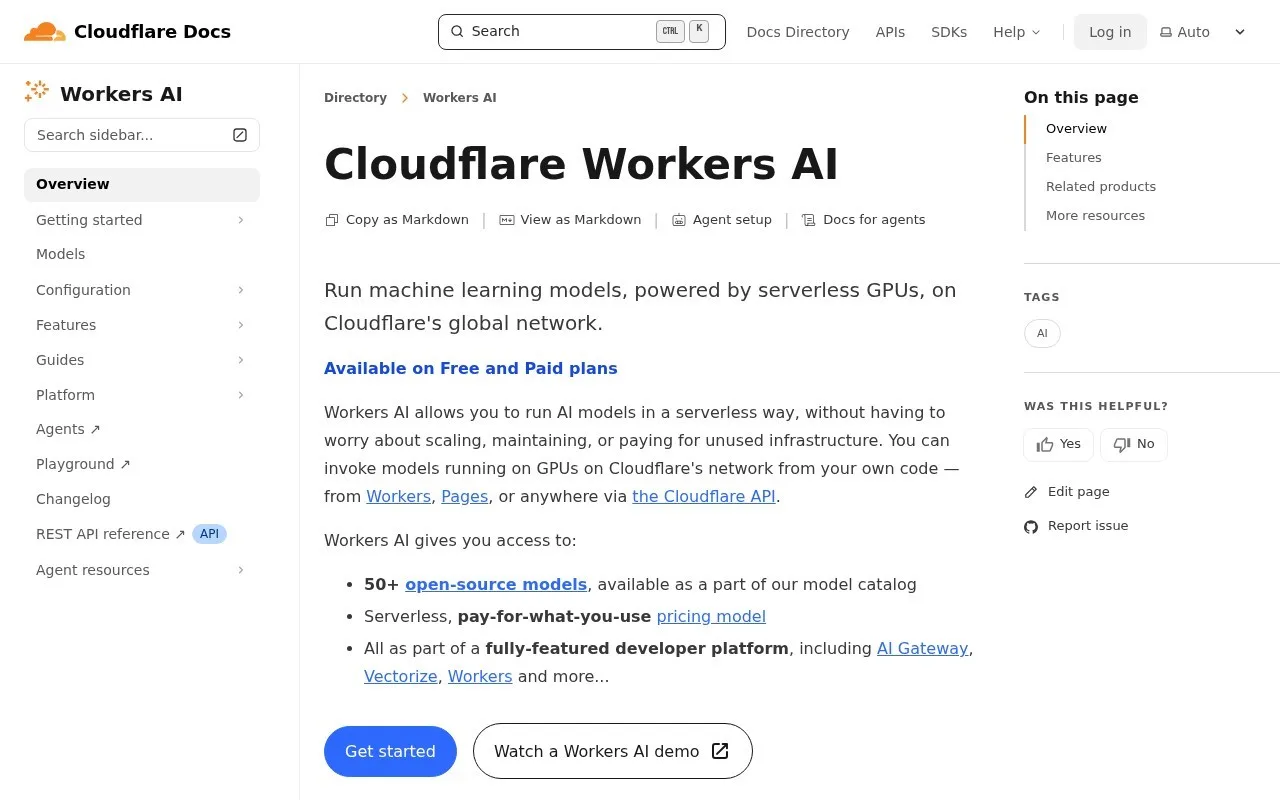The width and height of the screenshot is (1280, 800).
Task: Click the Copy as Markdown icon
Action: tap(332, 220)
